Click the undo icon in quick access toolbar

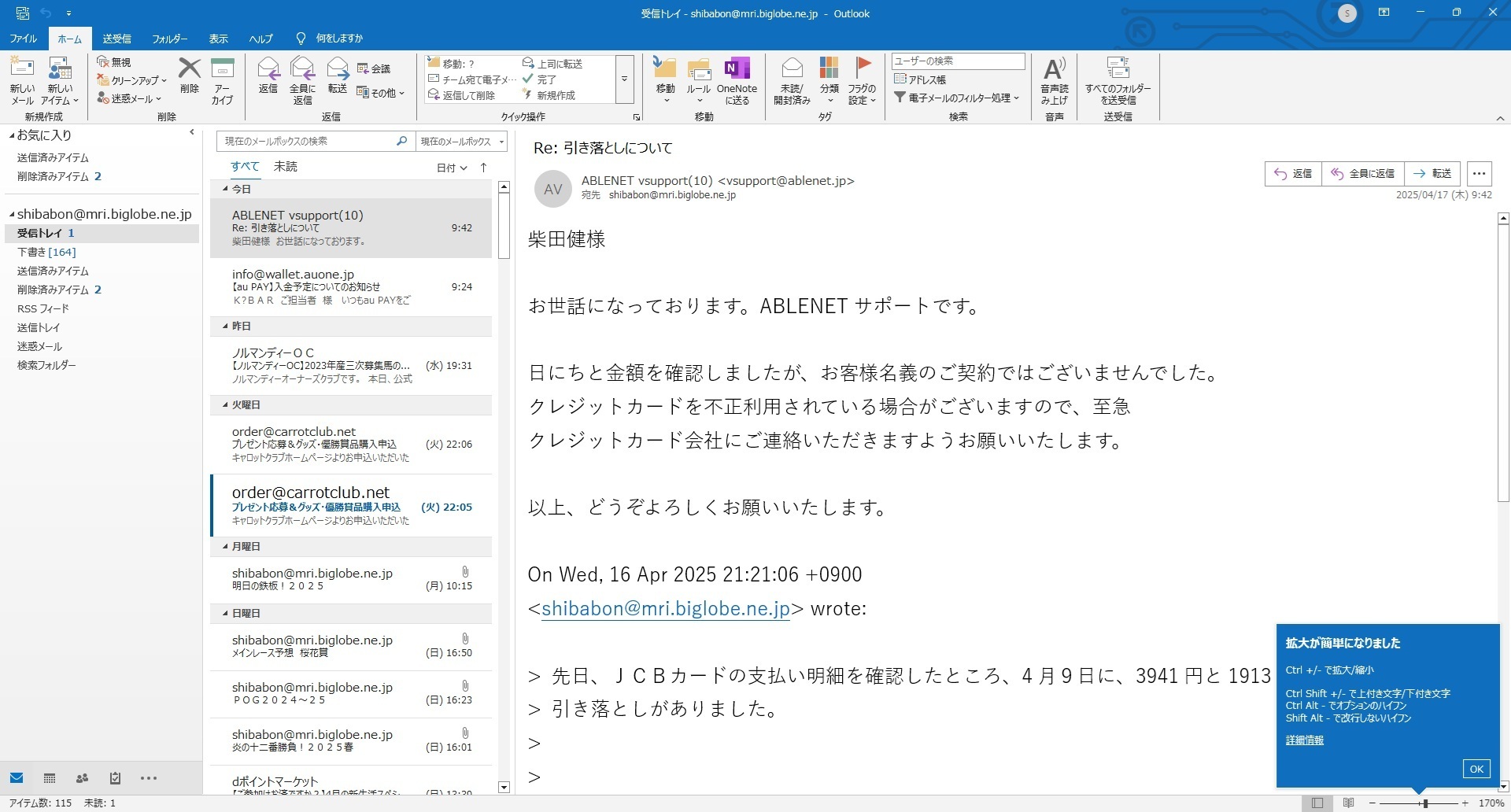46,13
